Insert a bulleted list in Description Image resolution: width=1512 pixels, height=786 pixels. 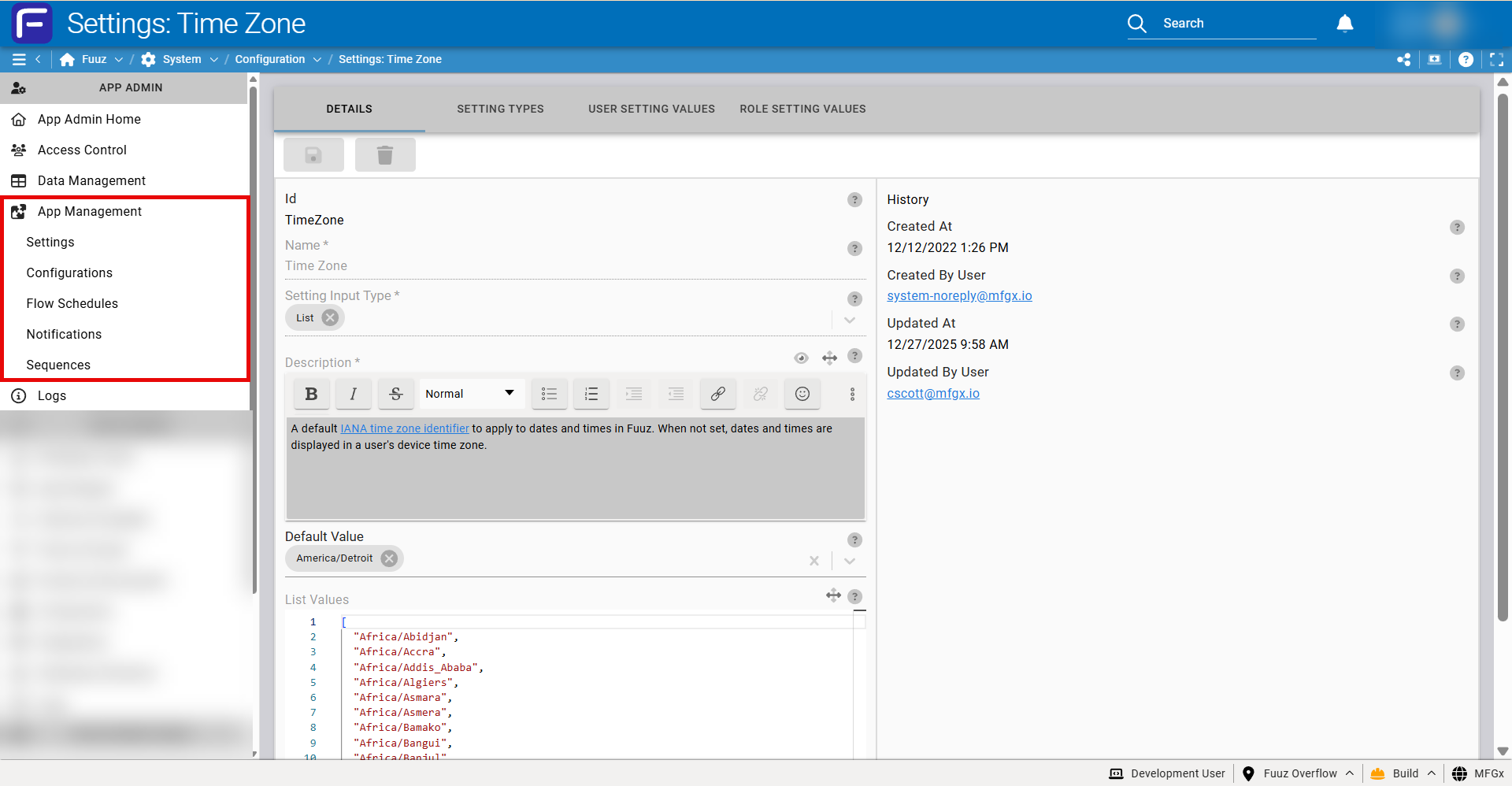(550, 394)
